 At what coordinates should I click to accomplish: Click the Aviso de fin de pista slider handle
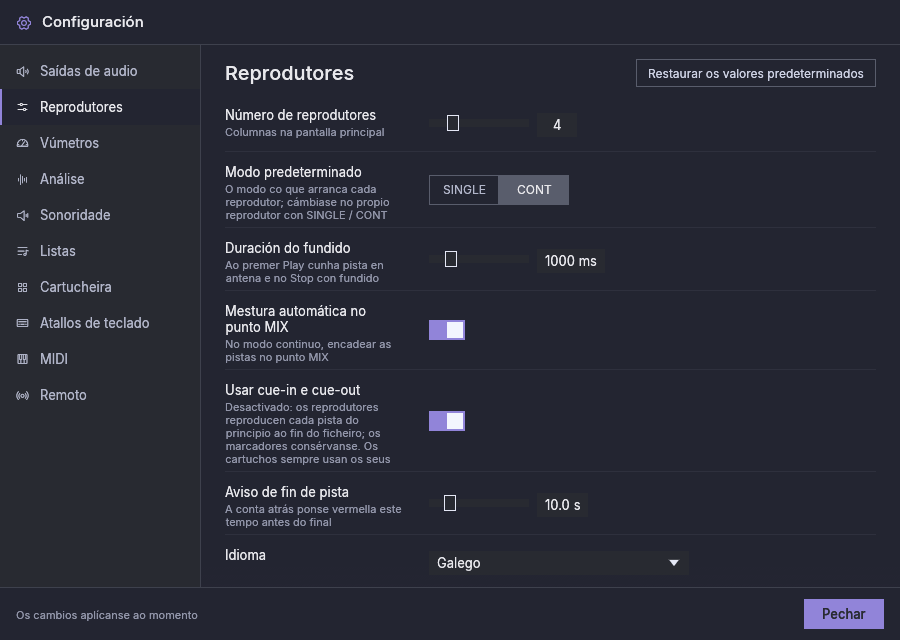pos(450,503)
